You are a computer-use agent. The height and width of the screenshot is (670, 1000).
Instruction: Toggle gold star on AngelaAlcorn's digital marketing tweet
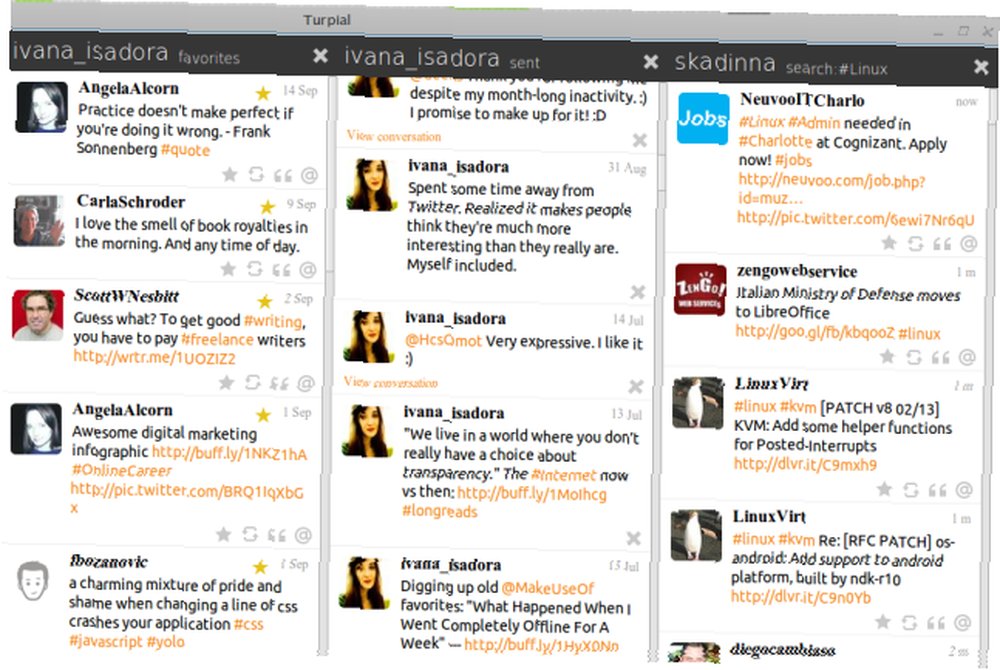click(x=263, y=415)
